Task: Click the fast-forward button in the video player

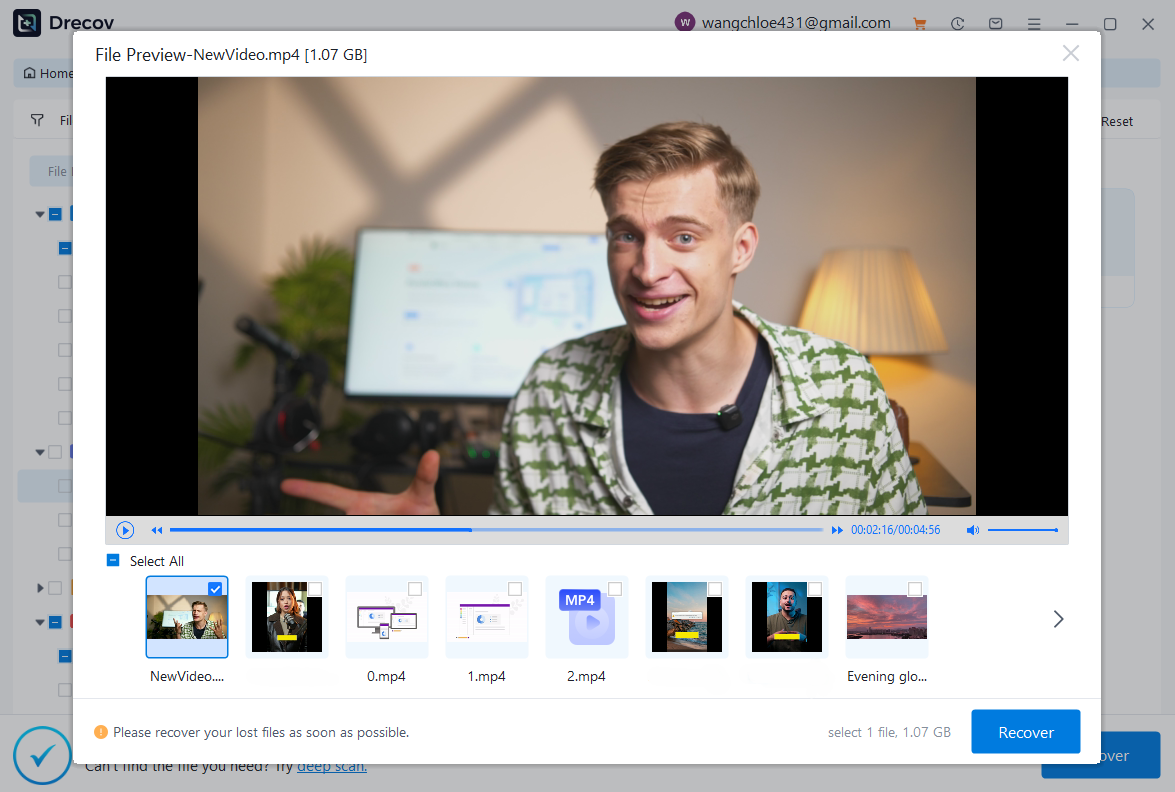Action: point(836,530)
